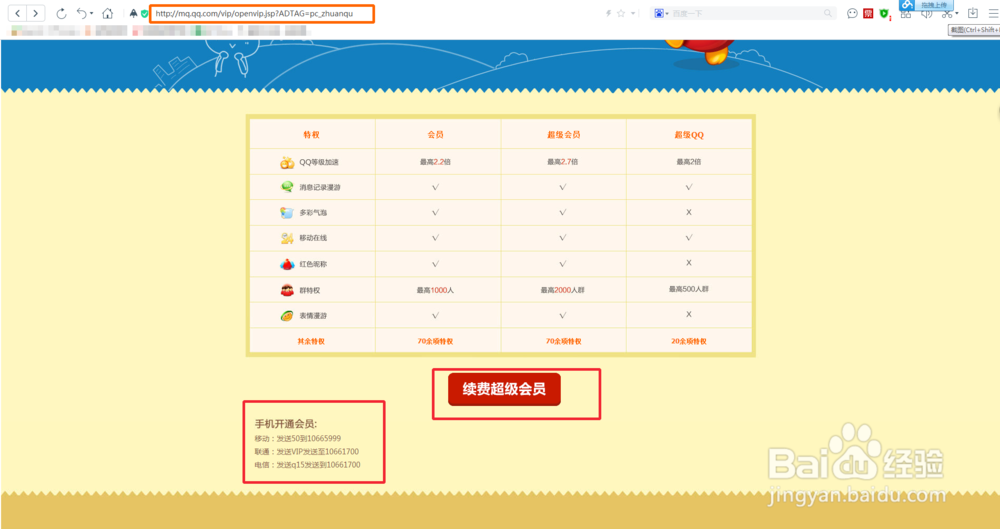The width and height of the screenshot is (1000, 529).
Task: Click the 群特权 group icon
Action: 287,290
